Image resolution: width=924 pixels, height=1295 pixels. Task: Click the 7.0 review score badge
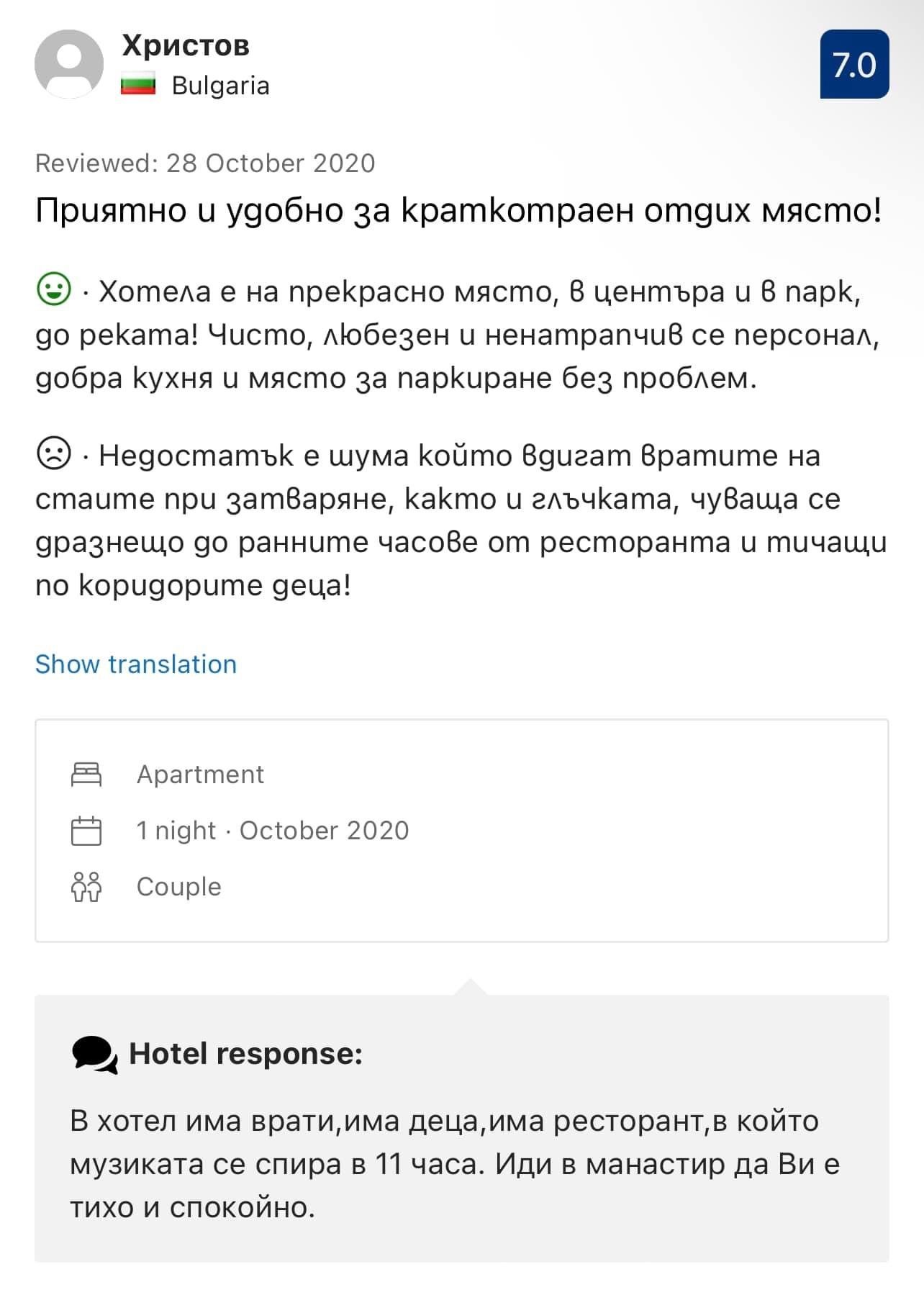point(854,64)
